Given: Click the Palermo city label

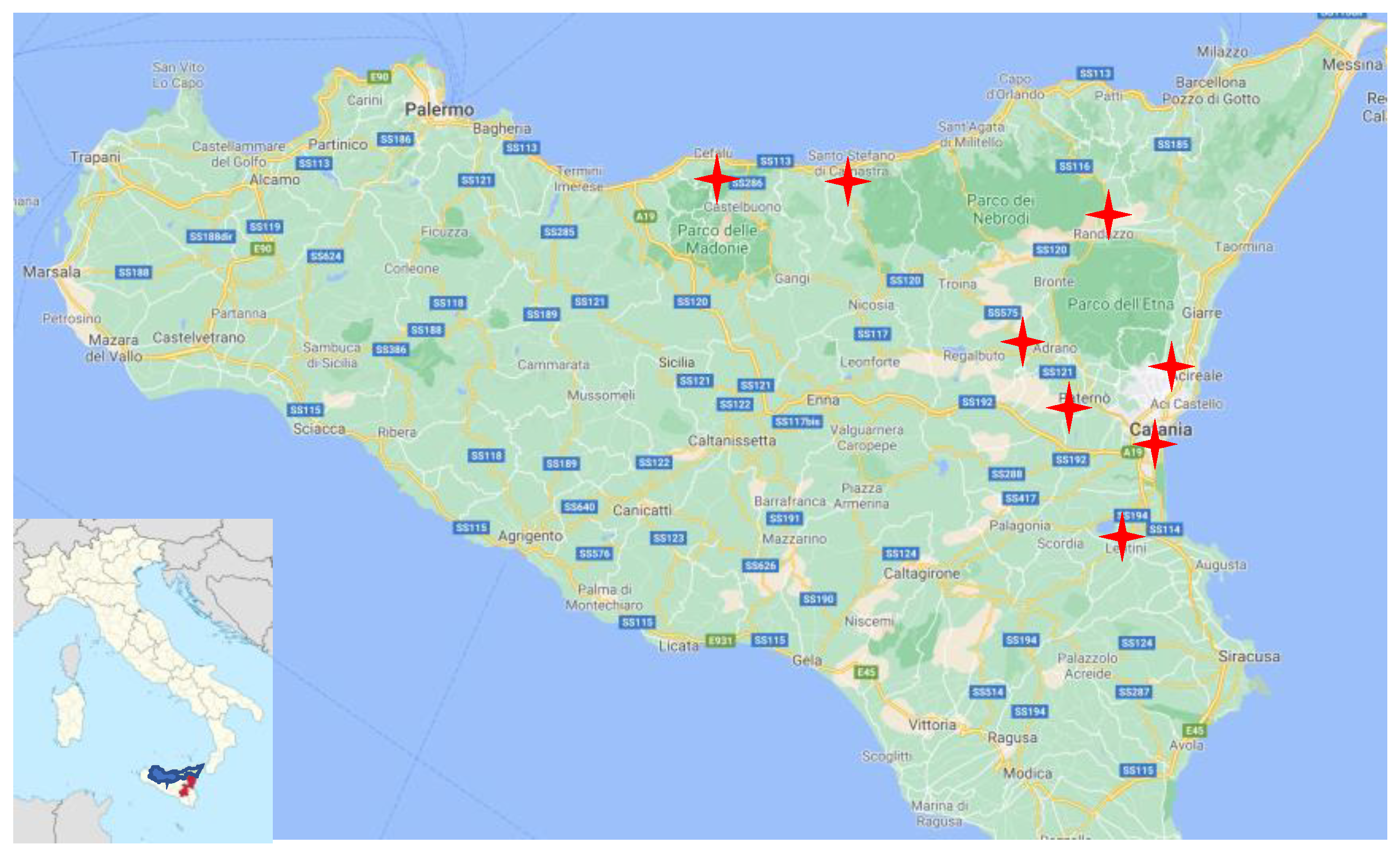Looking at the screenshot, I should 439,109.
